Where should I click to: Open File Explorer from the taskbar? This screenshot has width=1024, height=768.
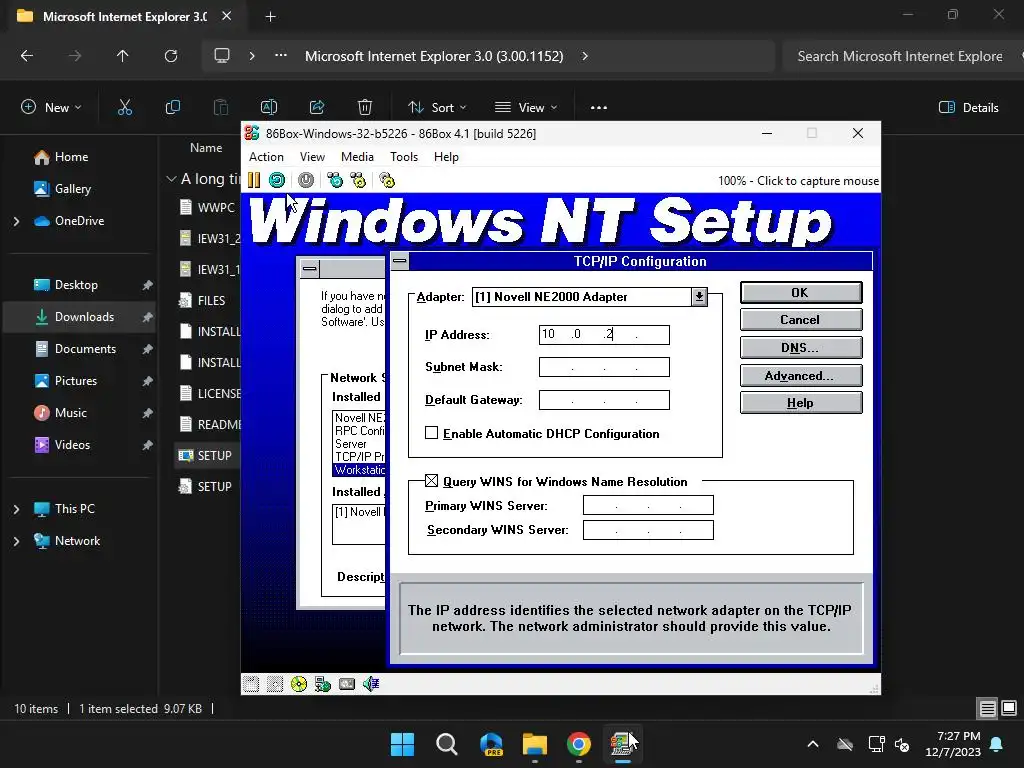pyautogui.click(x=535, y=744)
